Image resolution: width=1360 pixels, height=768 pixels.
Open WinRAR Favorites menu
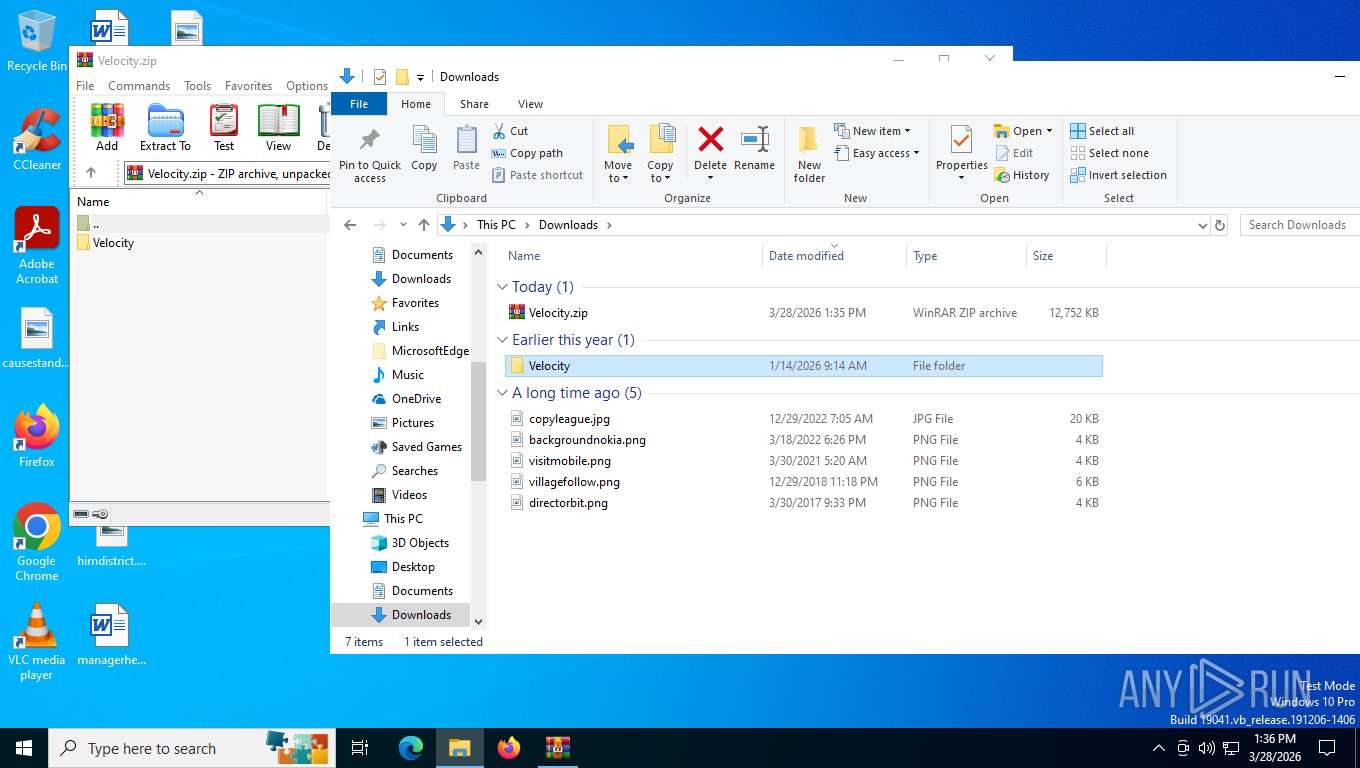(248, 86)
